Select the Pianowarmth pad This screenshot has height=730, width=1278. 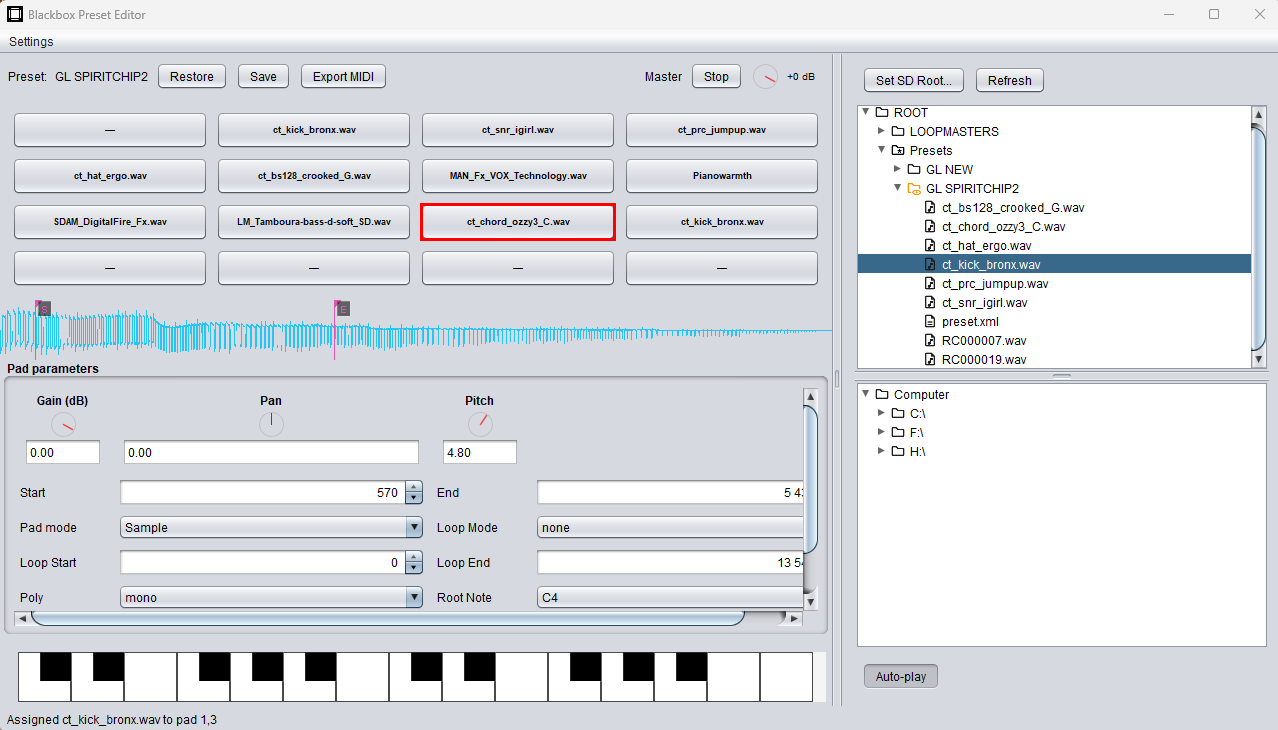pyautogui.click(x=721, y=176)
